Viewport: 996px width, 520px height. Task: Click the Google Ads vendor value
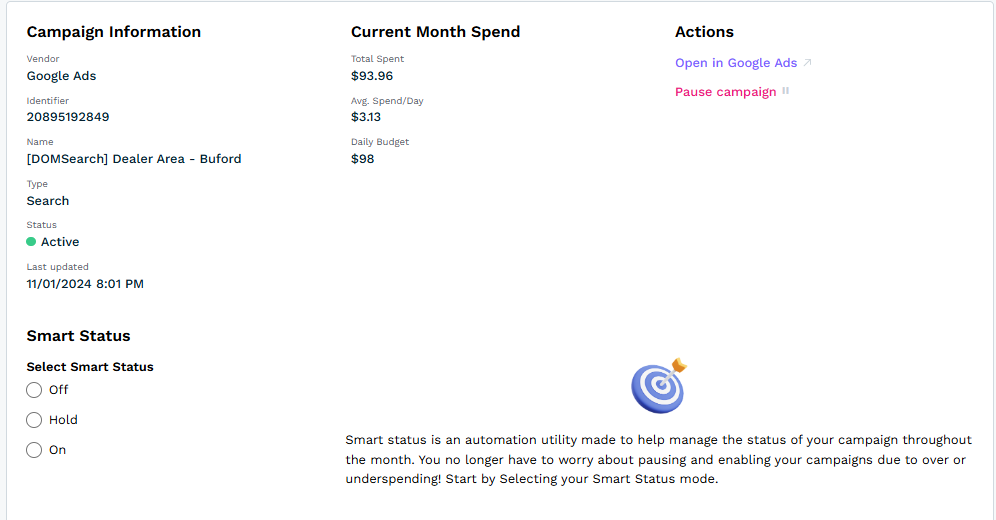tap(62, 76)
